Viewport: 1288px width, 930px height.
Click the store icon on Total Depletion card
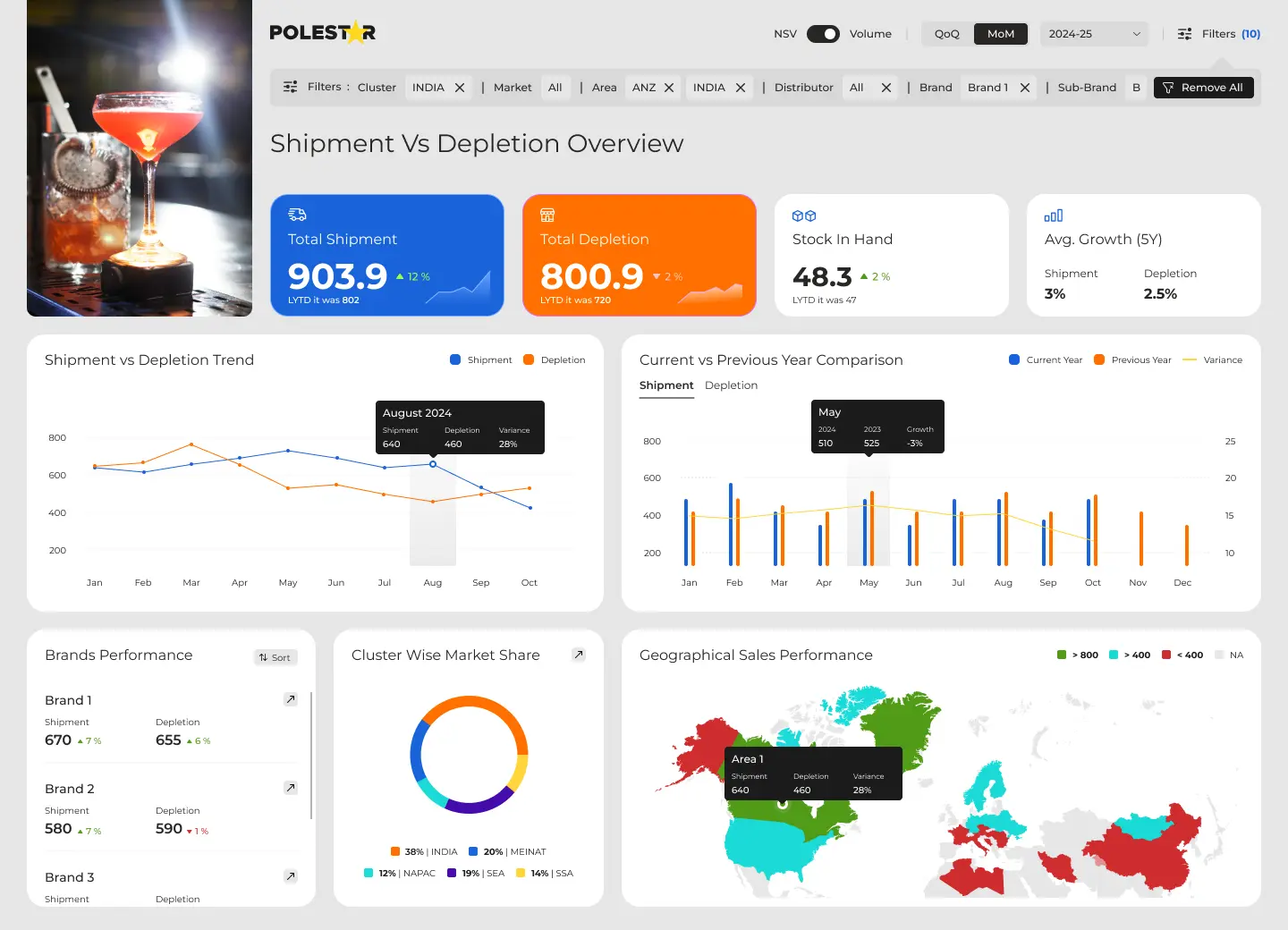click(x=547, y=215)
